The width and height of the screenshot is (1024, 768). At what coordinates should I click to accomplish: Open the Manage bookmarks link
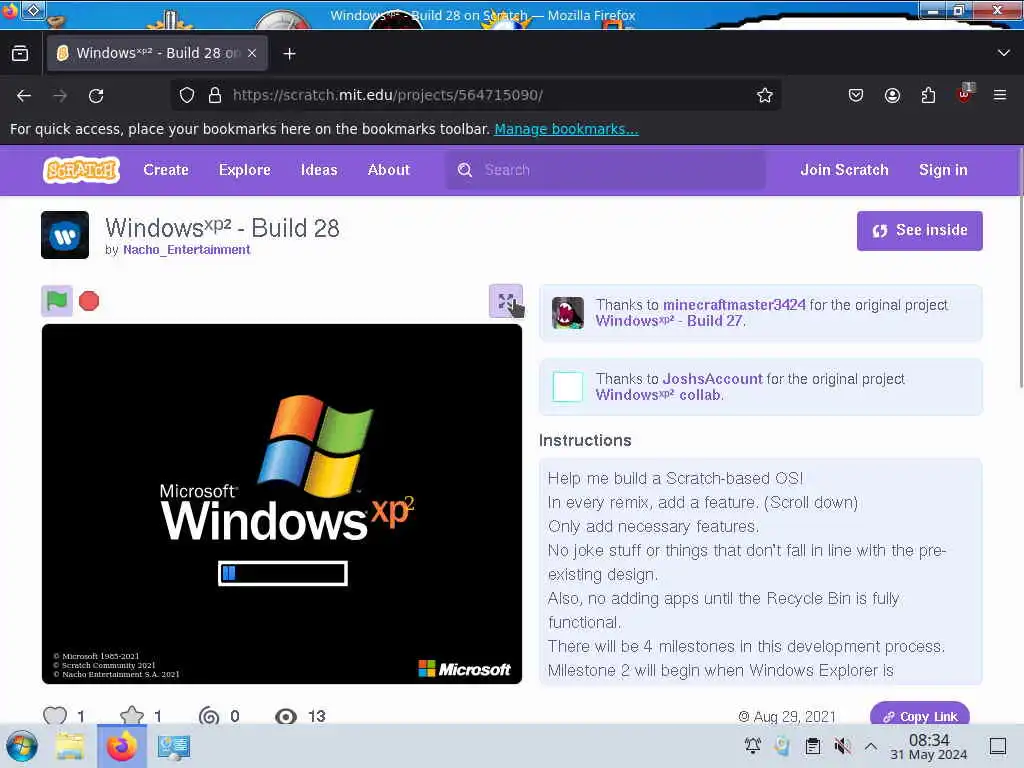tap(566, 129)
